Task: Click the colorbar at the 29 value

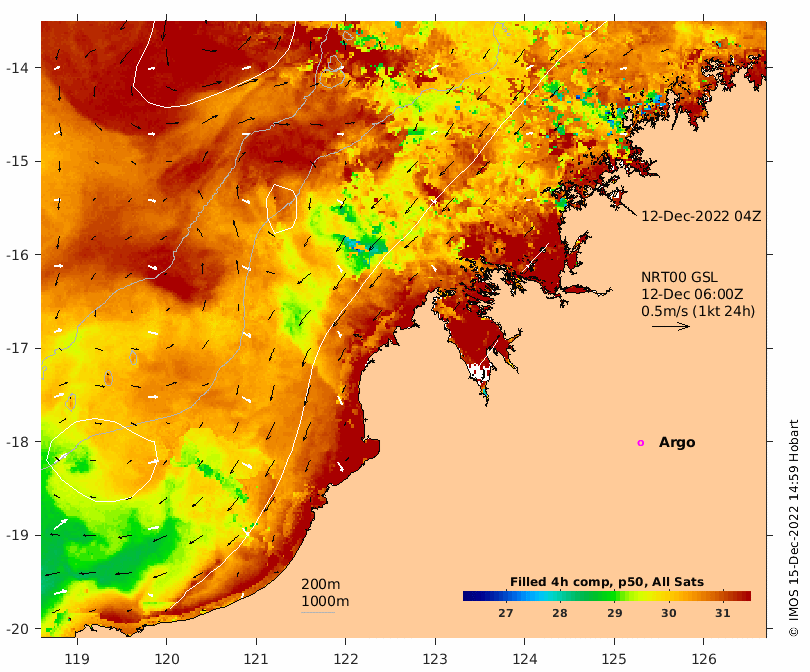Action: [x=614, y=596]
